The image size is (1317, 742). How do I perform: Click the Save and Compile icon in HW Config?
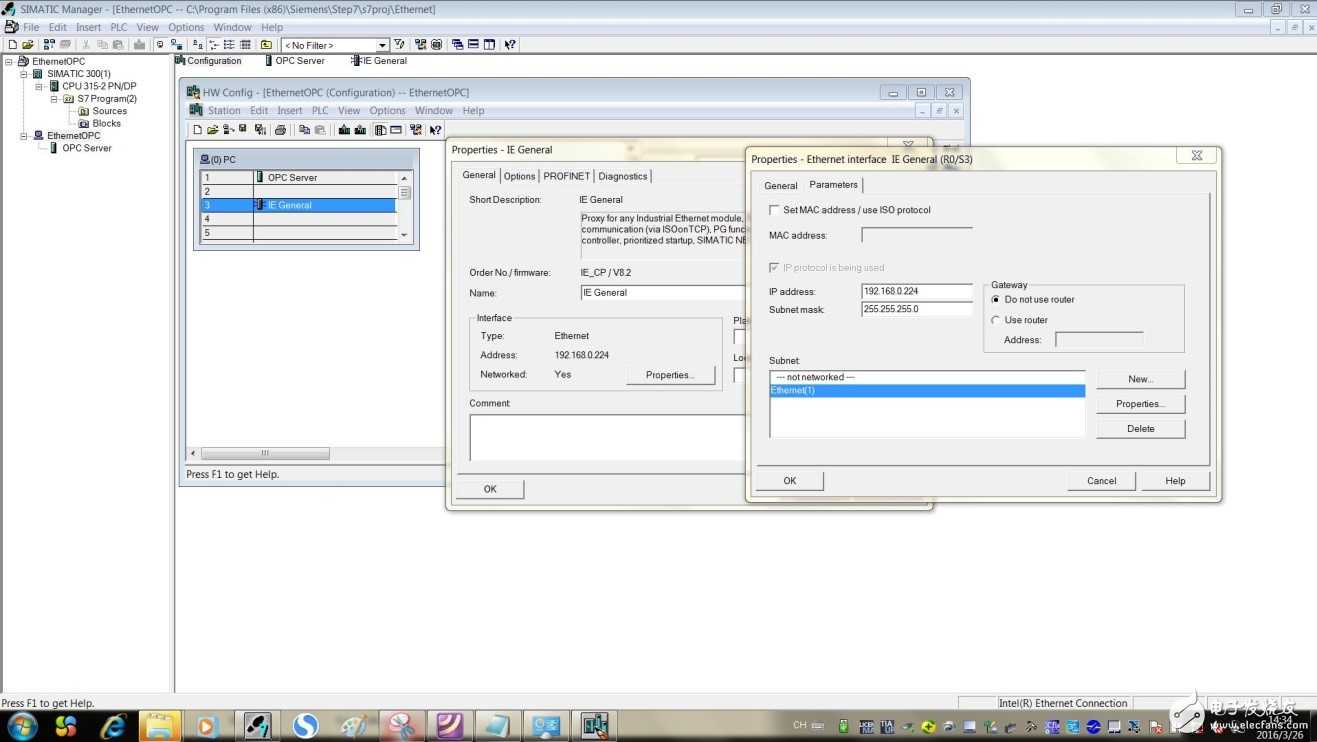(260, 130)
